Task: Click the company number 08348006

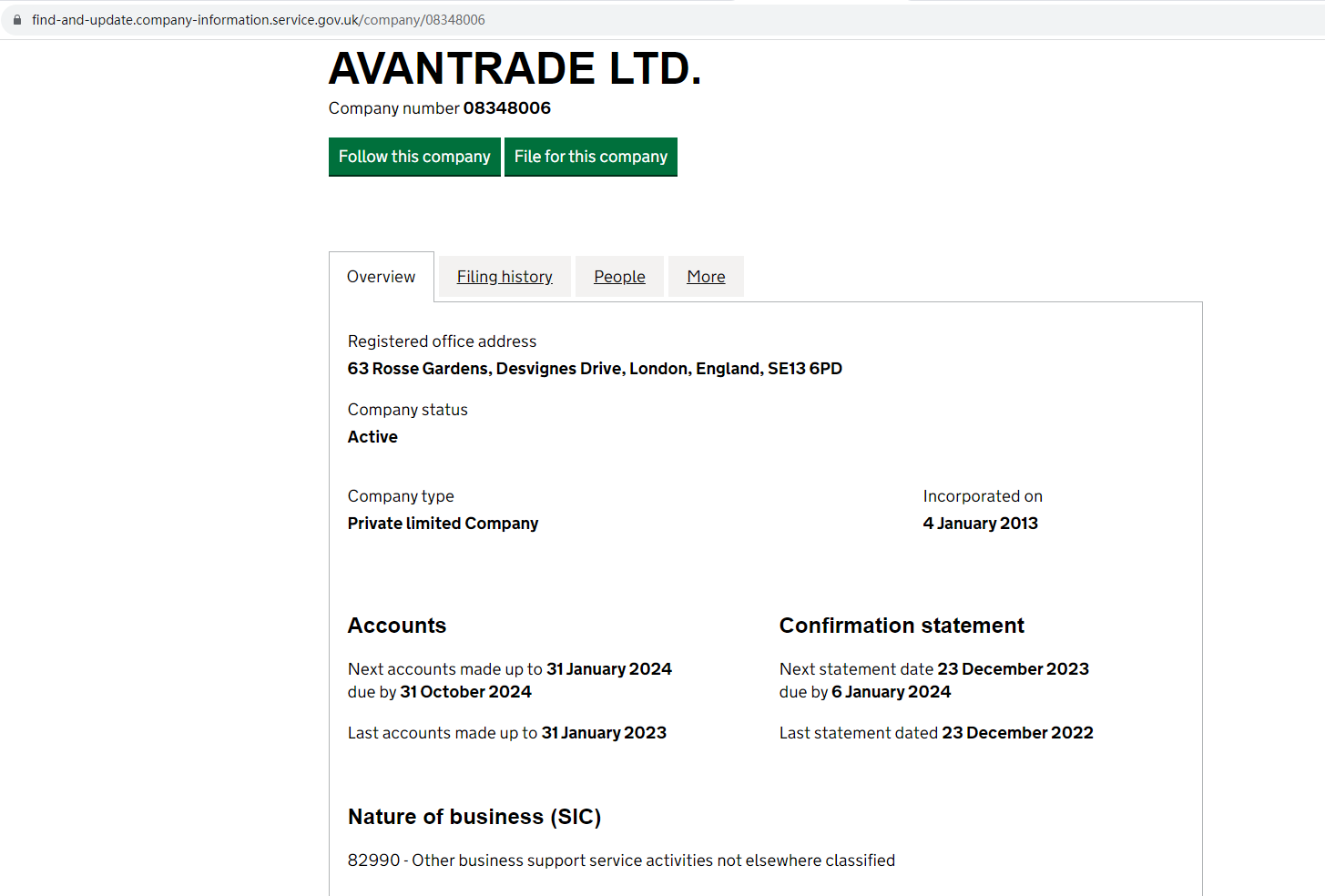Action: point(506,108)
